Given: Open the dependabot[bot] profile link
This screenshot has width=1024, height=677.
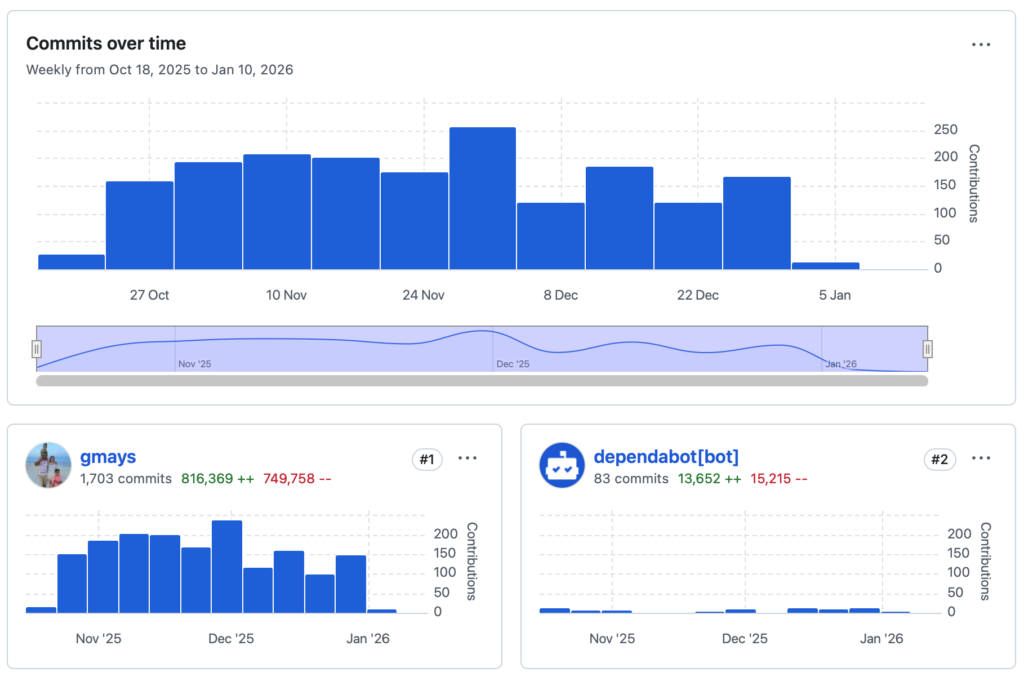Looking at the screenshot, I should point(666,457).
